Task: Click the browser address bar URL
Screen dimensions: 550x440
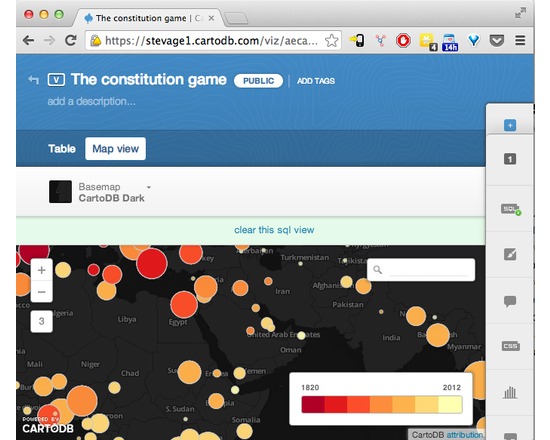Action: [211, 41]
